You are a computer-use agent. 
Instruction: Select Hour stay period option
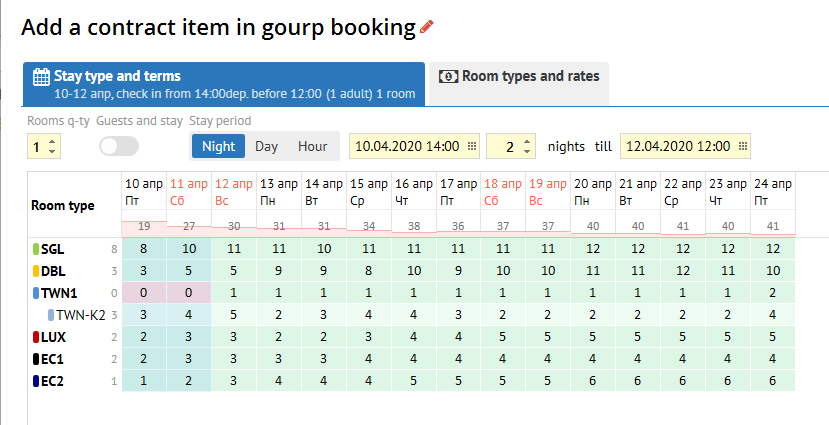click(x=312, y=146)
